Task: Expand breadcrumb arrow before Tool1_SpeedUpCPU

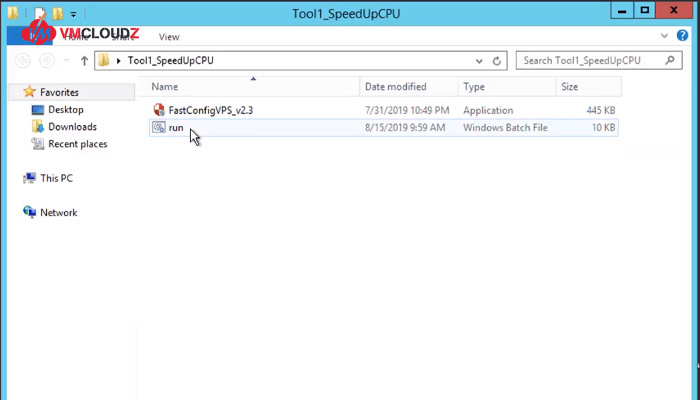Action: (x=118, y=61)
